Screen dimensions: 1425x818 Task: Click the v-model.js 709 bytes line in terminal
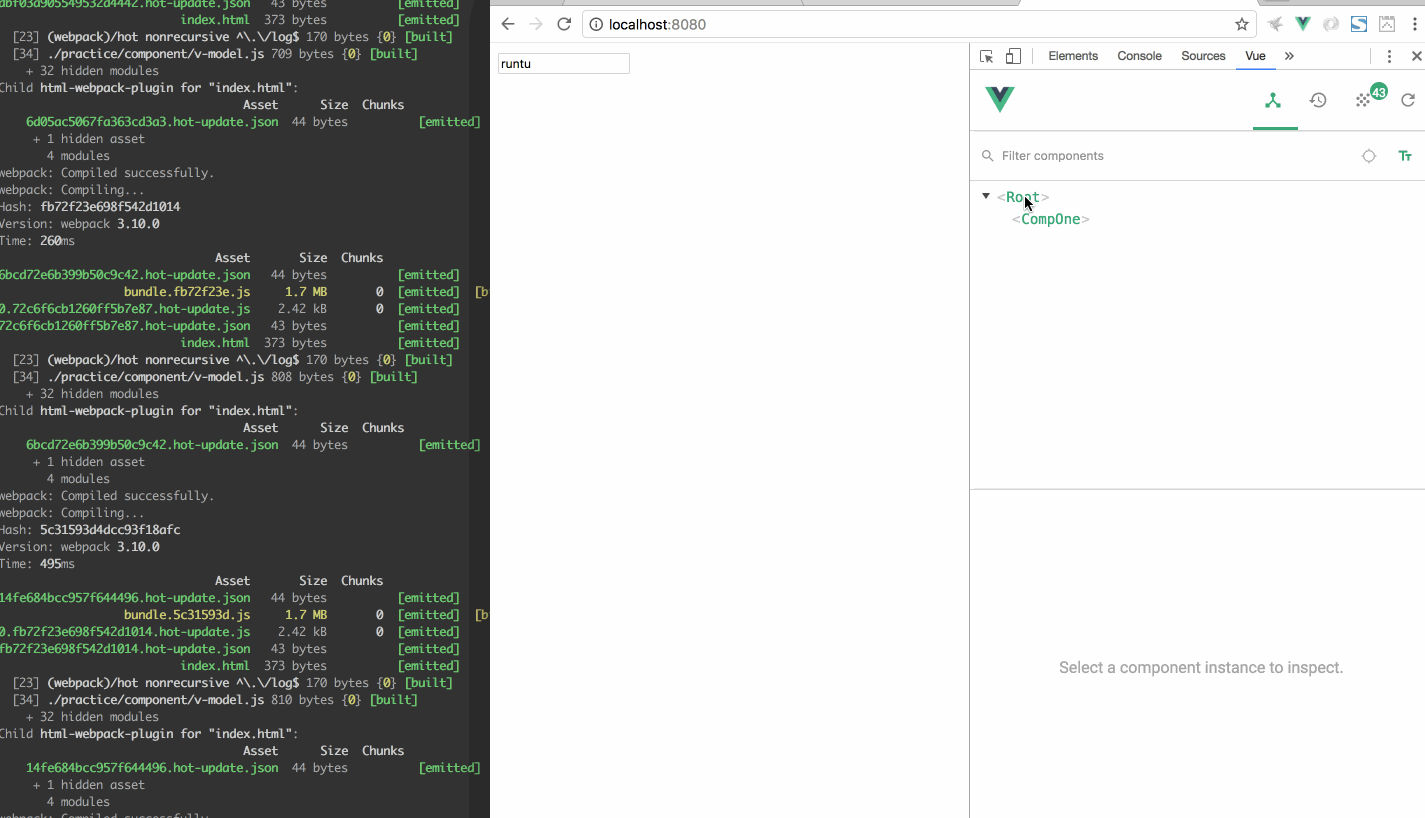pos(215,54)
